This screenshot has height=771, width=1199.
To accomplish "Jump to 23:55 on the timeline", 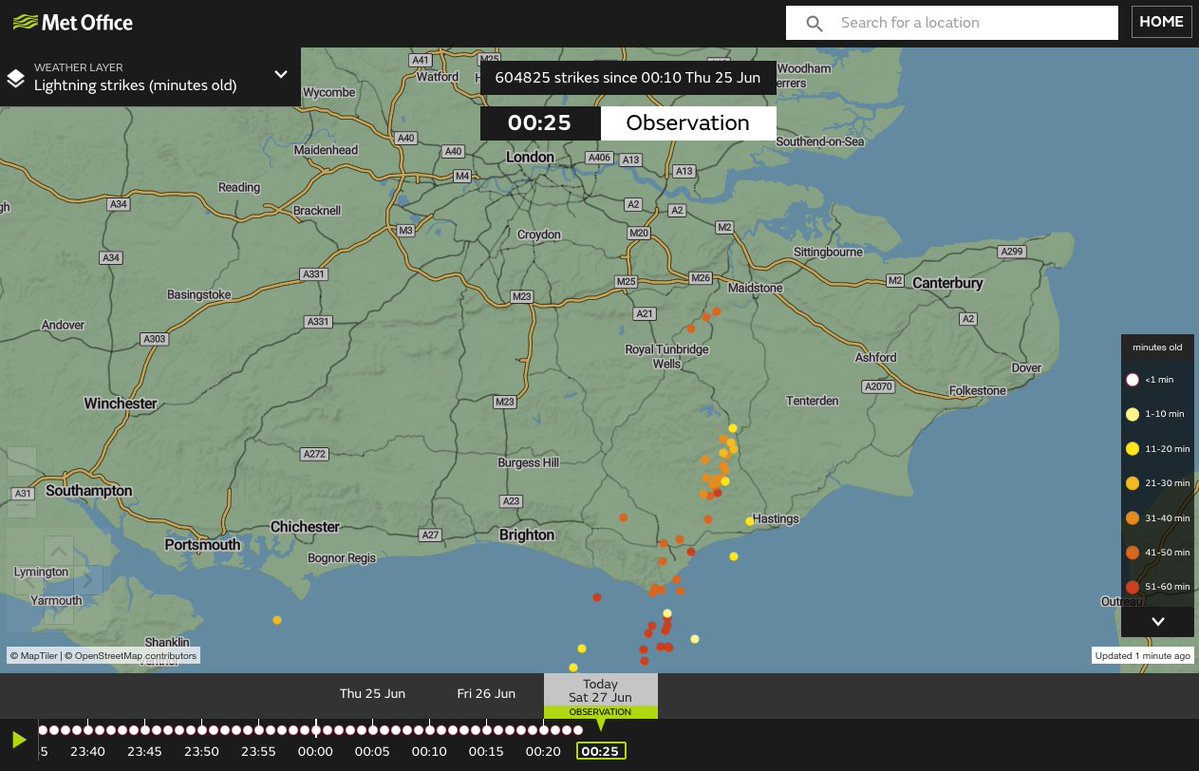I will (258, 751).
